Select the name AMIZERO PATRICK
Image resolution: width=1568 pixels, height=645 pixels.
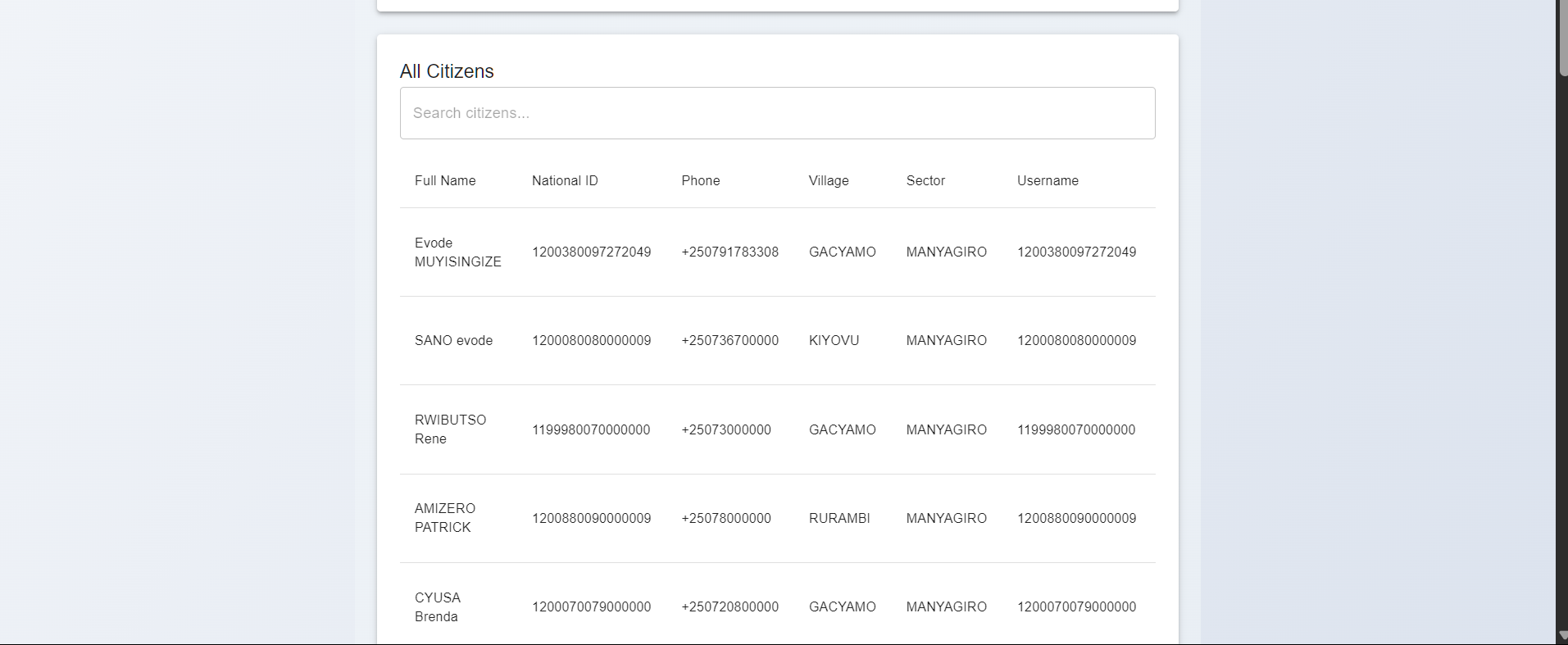click(x=445, y=518)
